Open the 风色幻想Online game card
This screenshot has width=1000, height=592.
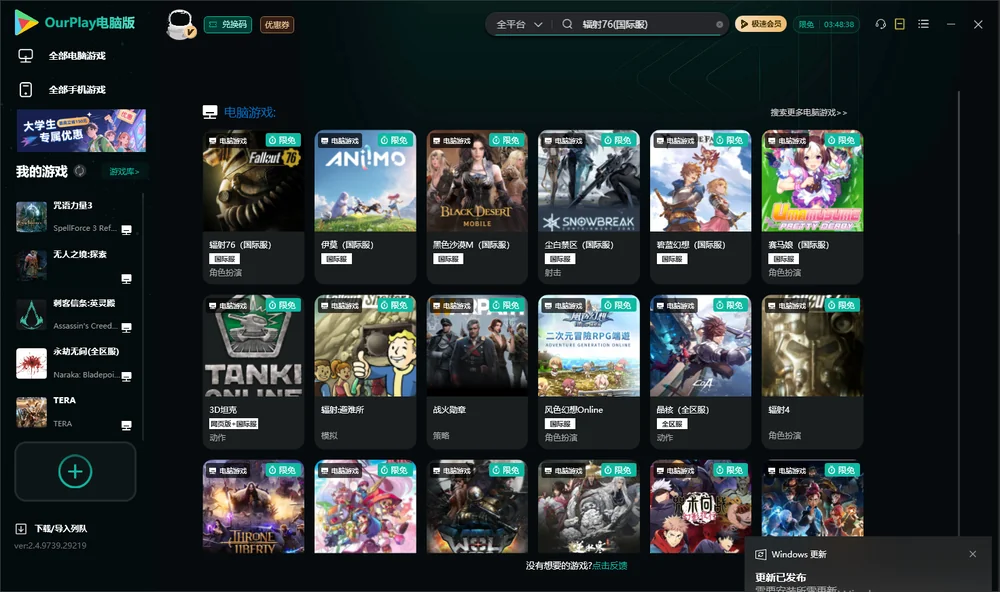click(589, 372)
